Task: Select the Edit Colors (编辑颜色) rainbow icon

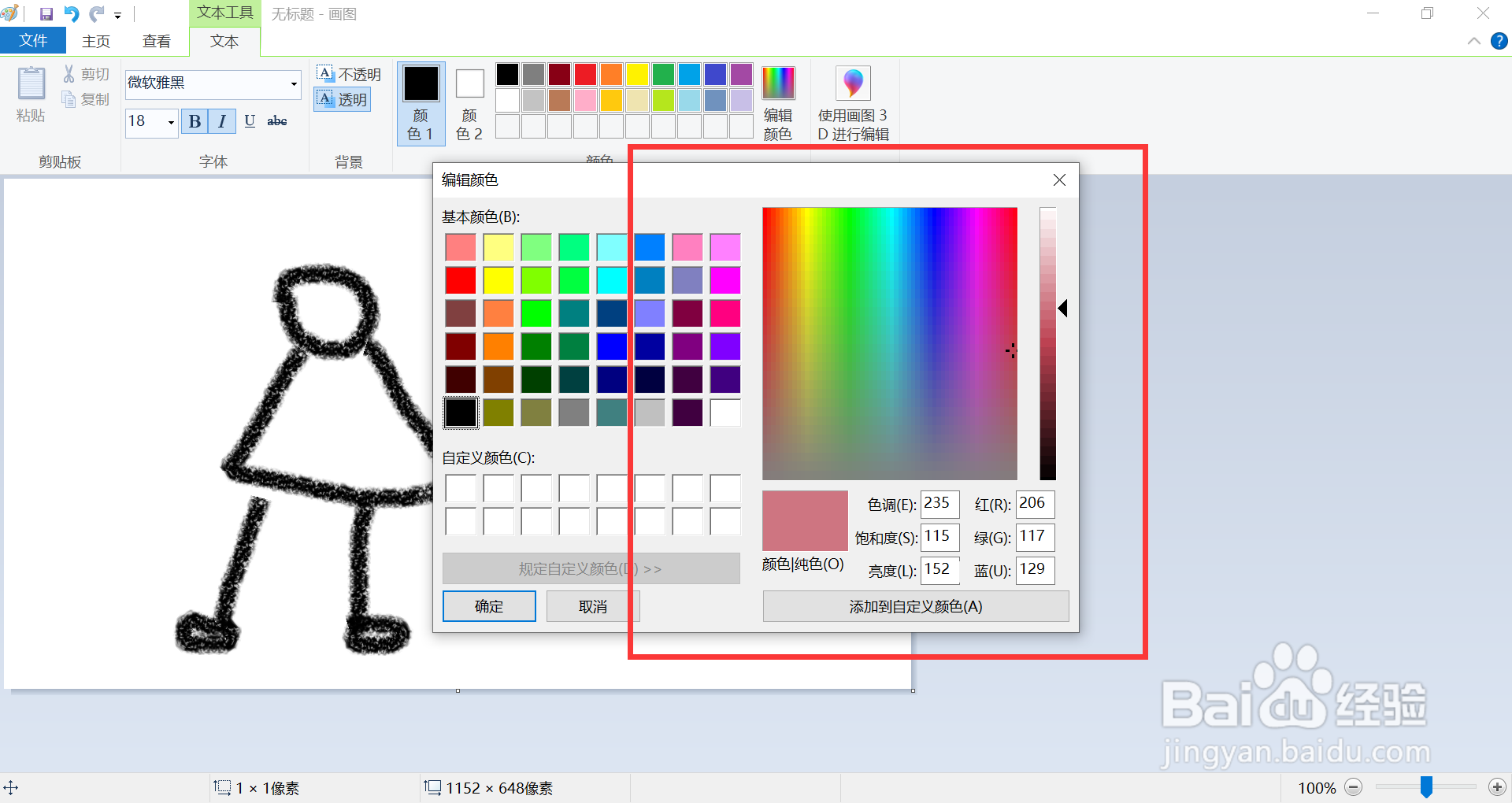Action: click(x=778, y=83)
